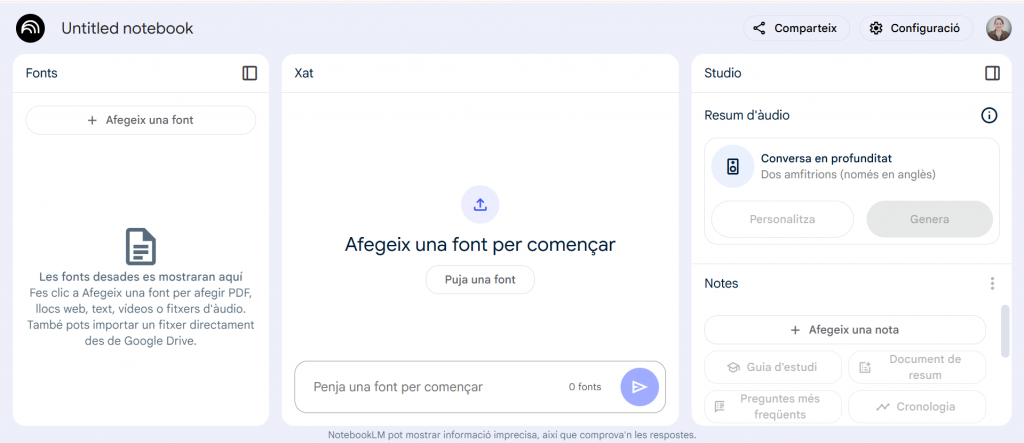The height and width of the screenshot is (443, 1024).
Task: Click the Genera button
Action: (x=929, y=219)
